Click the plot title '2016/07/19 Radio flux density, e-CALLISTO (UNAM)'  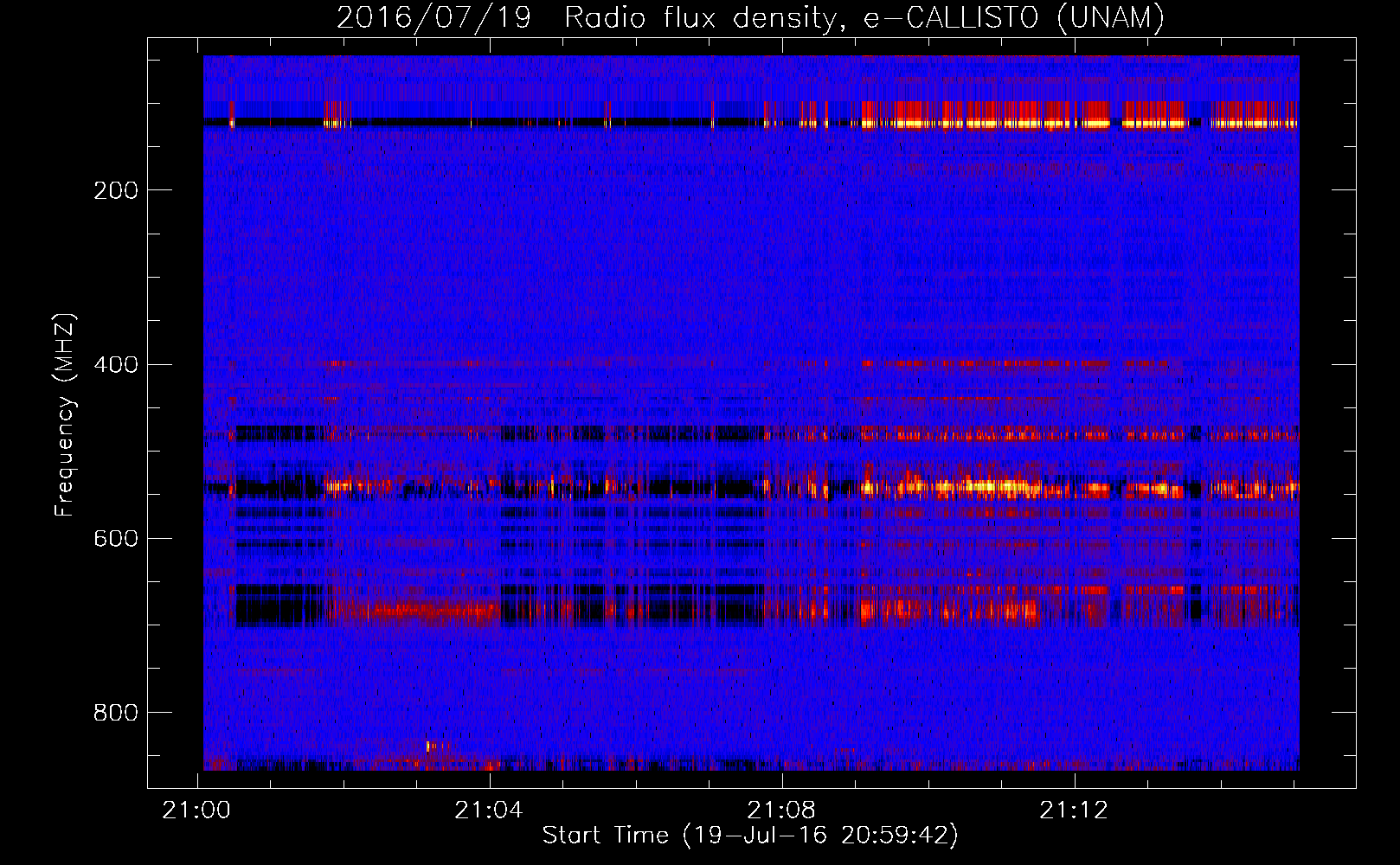pyautogui.click(x=750, y=17)
